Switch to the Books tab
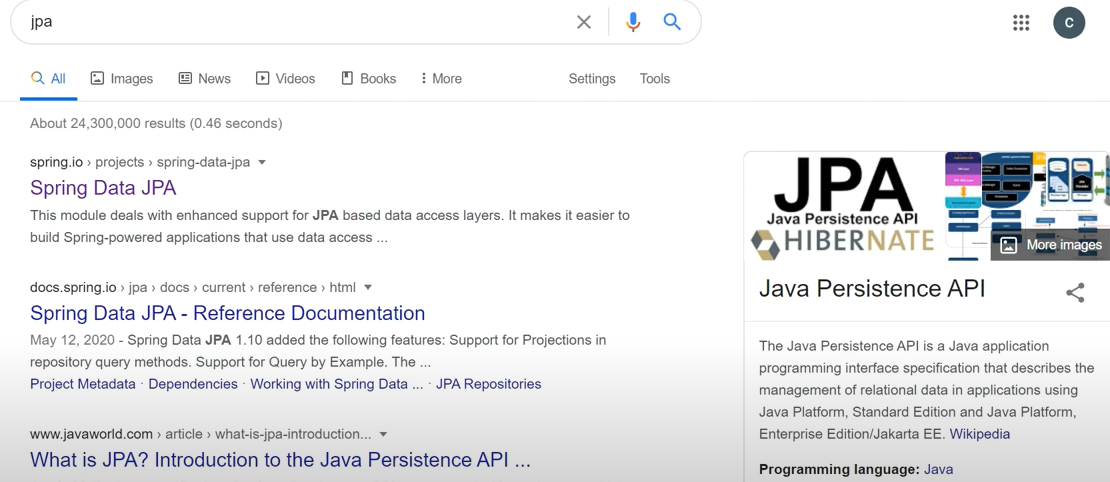1110x482 pixels. pyautogui.click(x=369, y=79)
